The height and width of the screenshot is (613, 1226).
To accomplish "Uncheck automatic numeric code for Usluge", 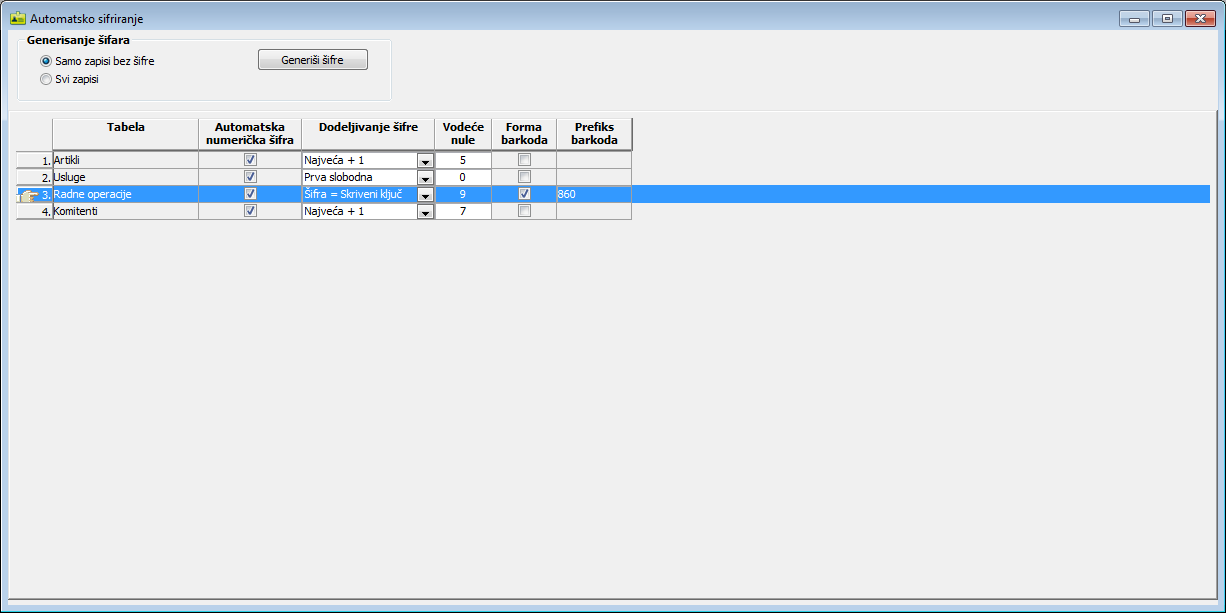I will pyautogui.click(x=250, y=177).
